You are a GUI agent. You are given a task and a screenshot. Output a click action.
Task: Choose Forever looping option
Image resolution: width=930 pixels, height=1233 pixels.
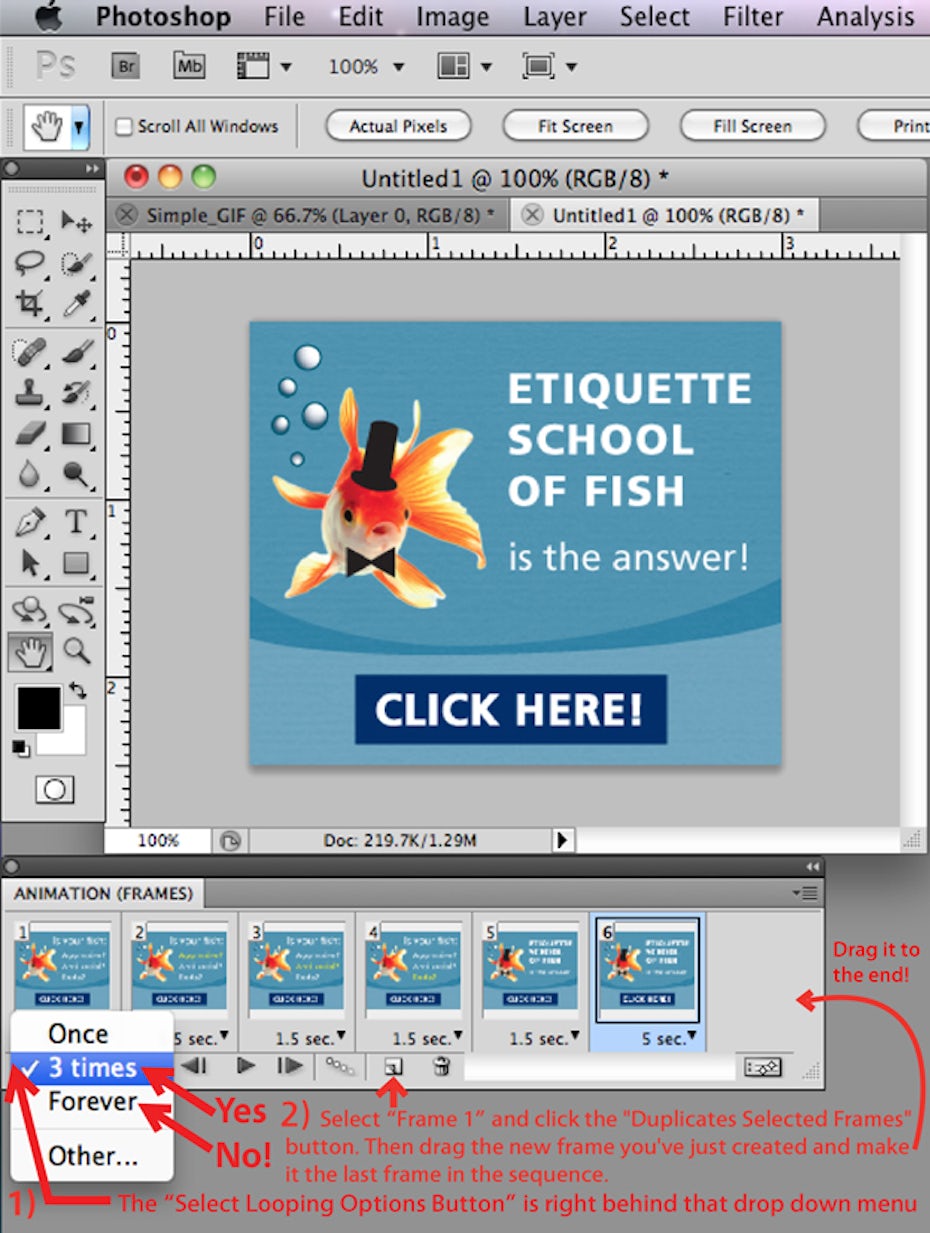[x=93, y=1102]
